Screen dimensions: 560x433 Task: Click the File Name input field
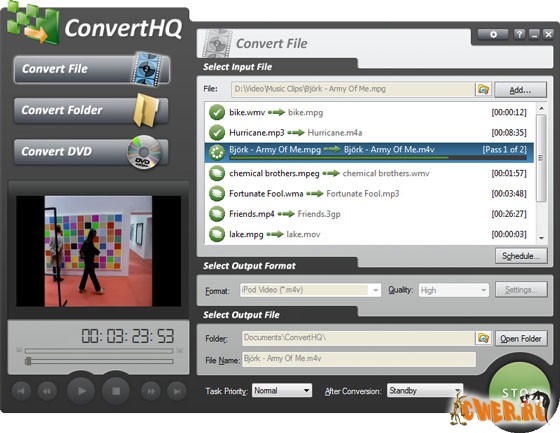click(x=359, y=359)
